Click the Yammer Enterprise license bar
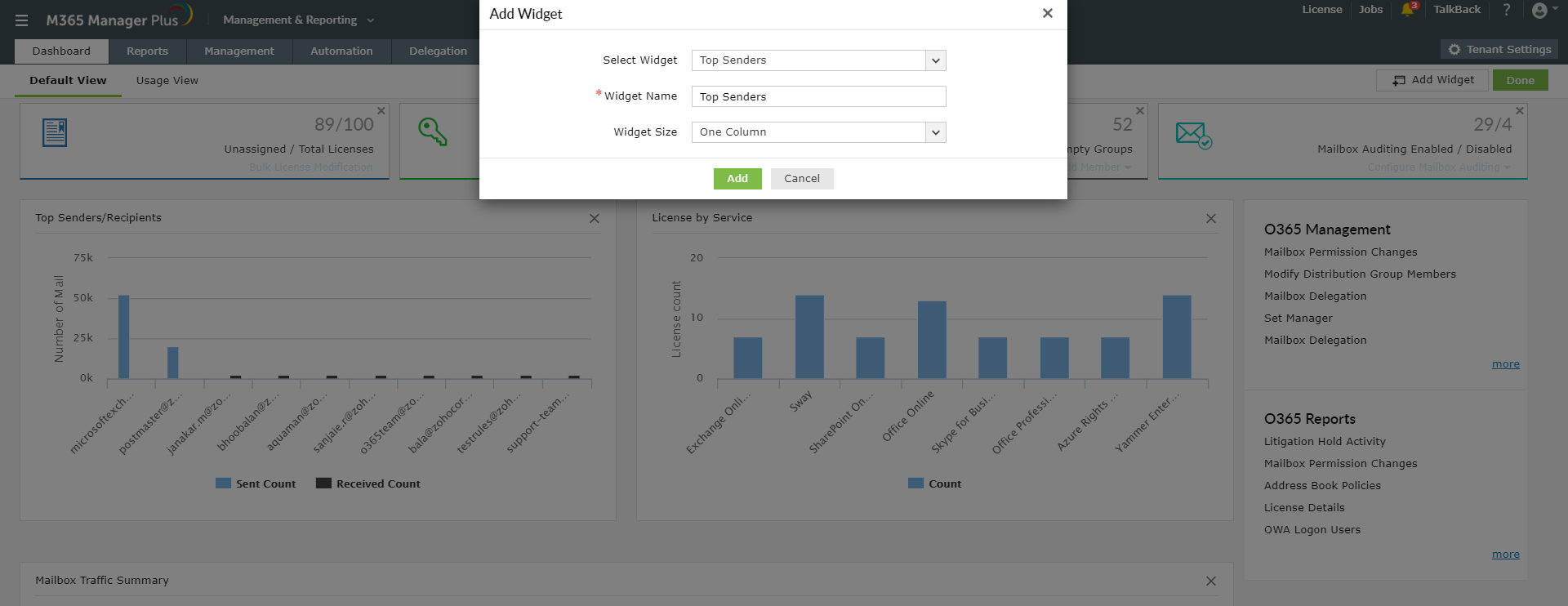This screenshot has width=1568, height=606. [x=1177, y=336]
